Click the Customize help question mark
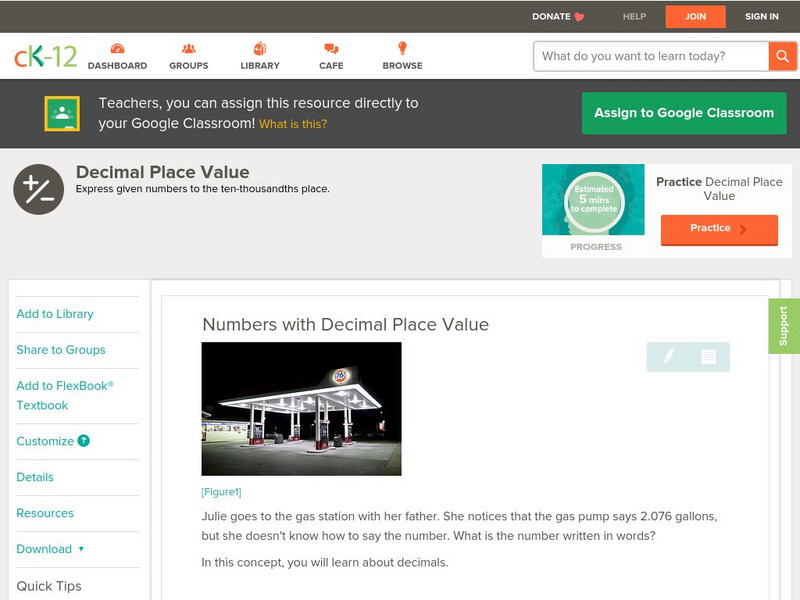The image size is (800, 600). [x=83, y=440]
